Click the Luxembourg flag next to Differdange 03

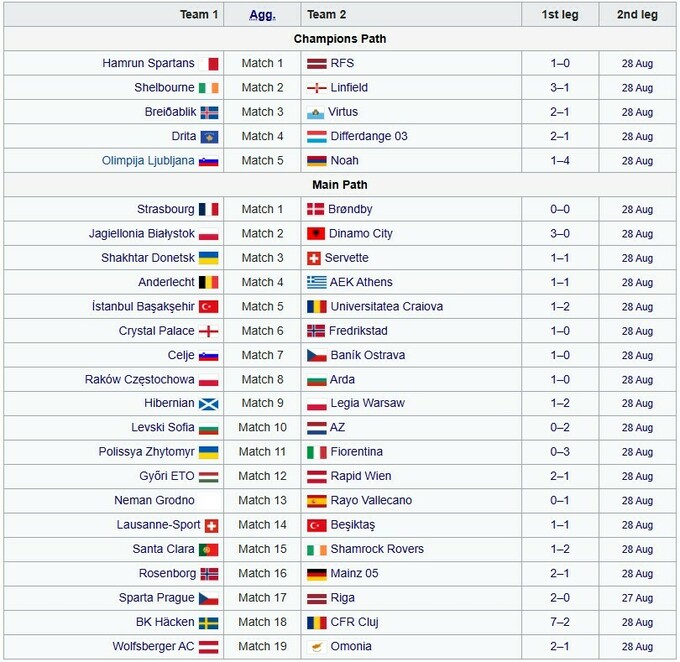pos(317,137)
